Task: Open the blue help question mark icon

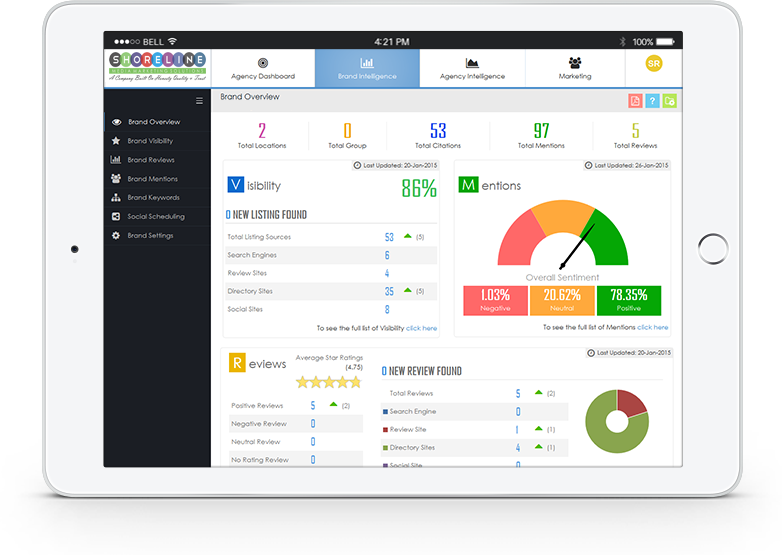Action: tap(651, 101)
